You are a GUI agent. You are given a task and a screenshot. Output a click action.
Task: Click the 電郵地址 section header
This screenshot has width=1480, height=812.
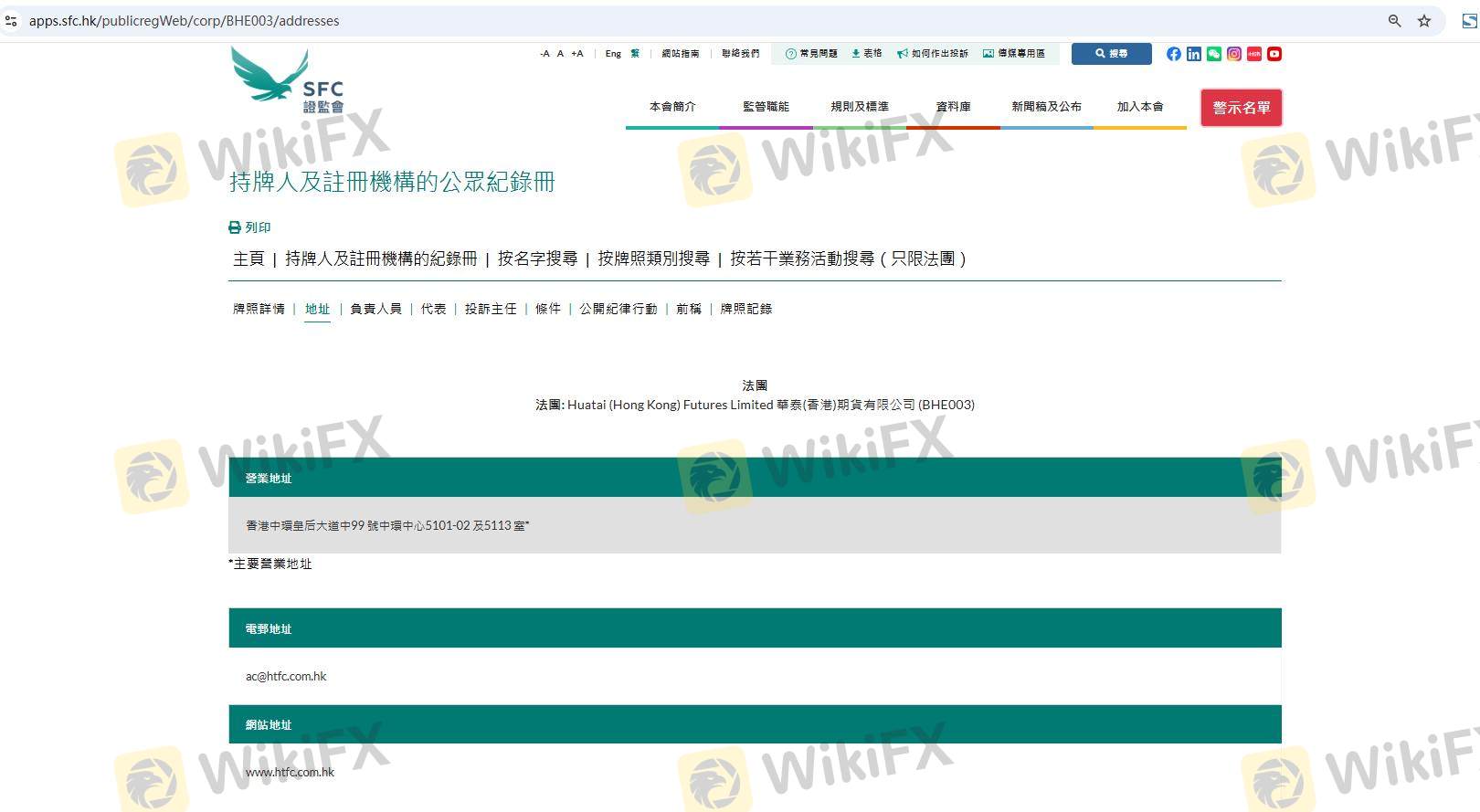(755, 628)
